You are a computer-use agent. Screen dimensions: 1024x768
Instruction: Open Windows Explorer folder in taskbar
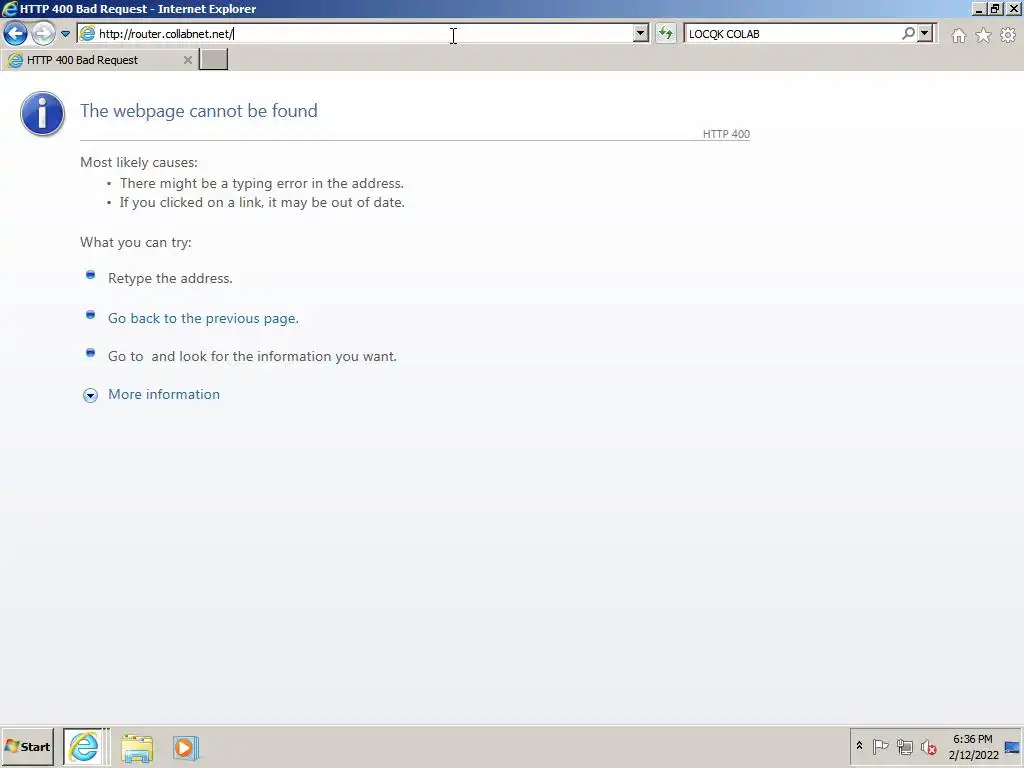(x=136, y=748)
